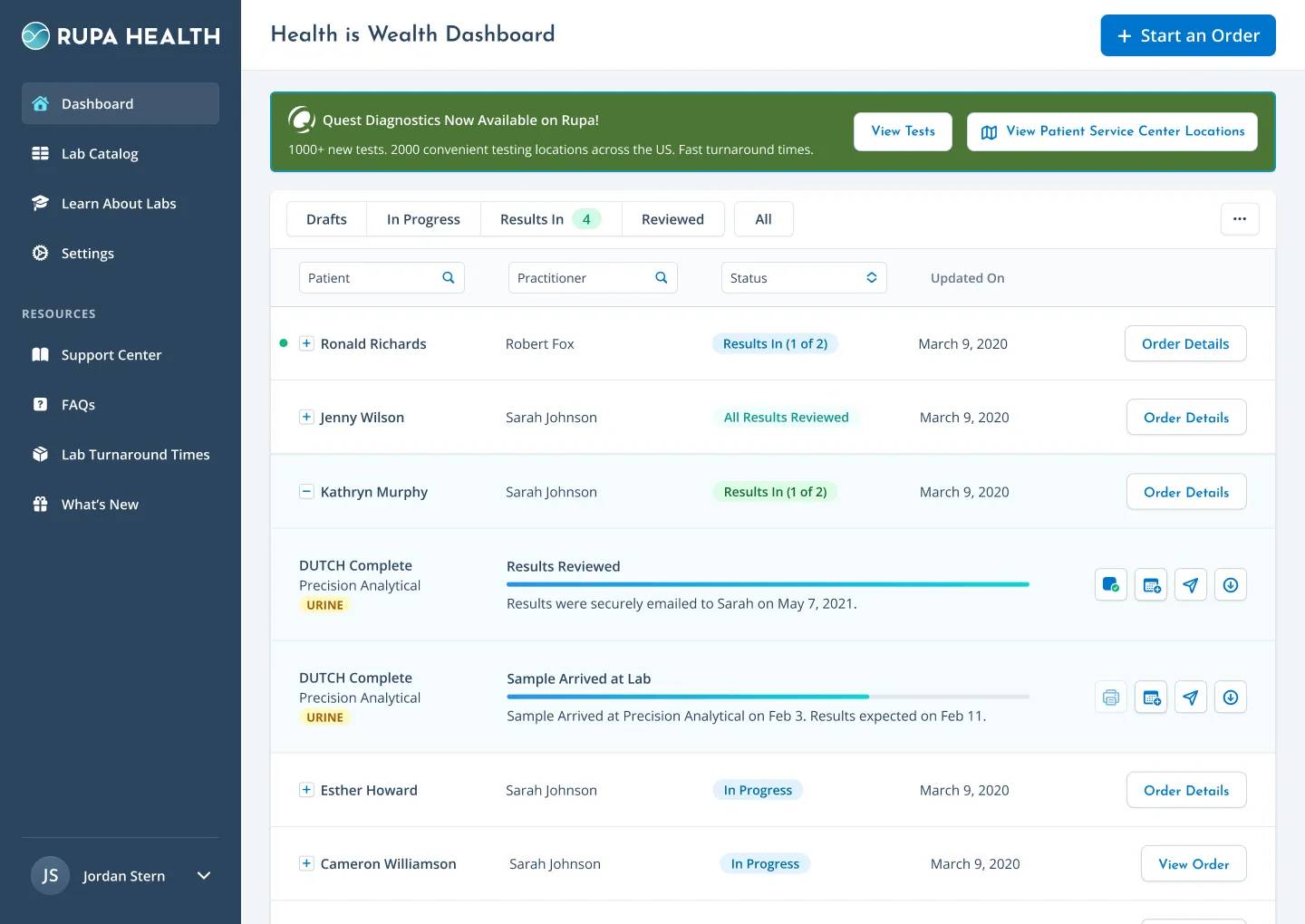Screen dimensions: 1305x924
Task: Open the Status filter dropdown
Action: [804, 277]
